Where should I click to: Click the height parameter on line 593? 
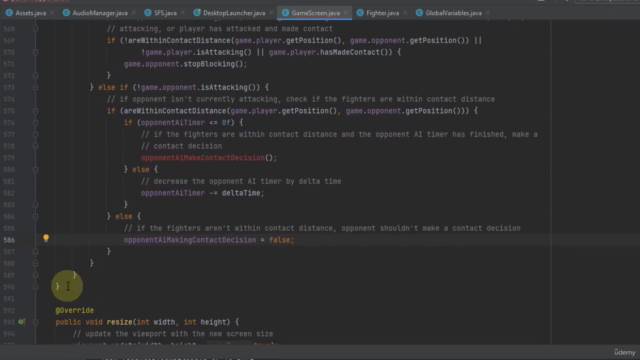[x=213, y=322]
